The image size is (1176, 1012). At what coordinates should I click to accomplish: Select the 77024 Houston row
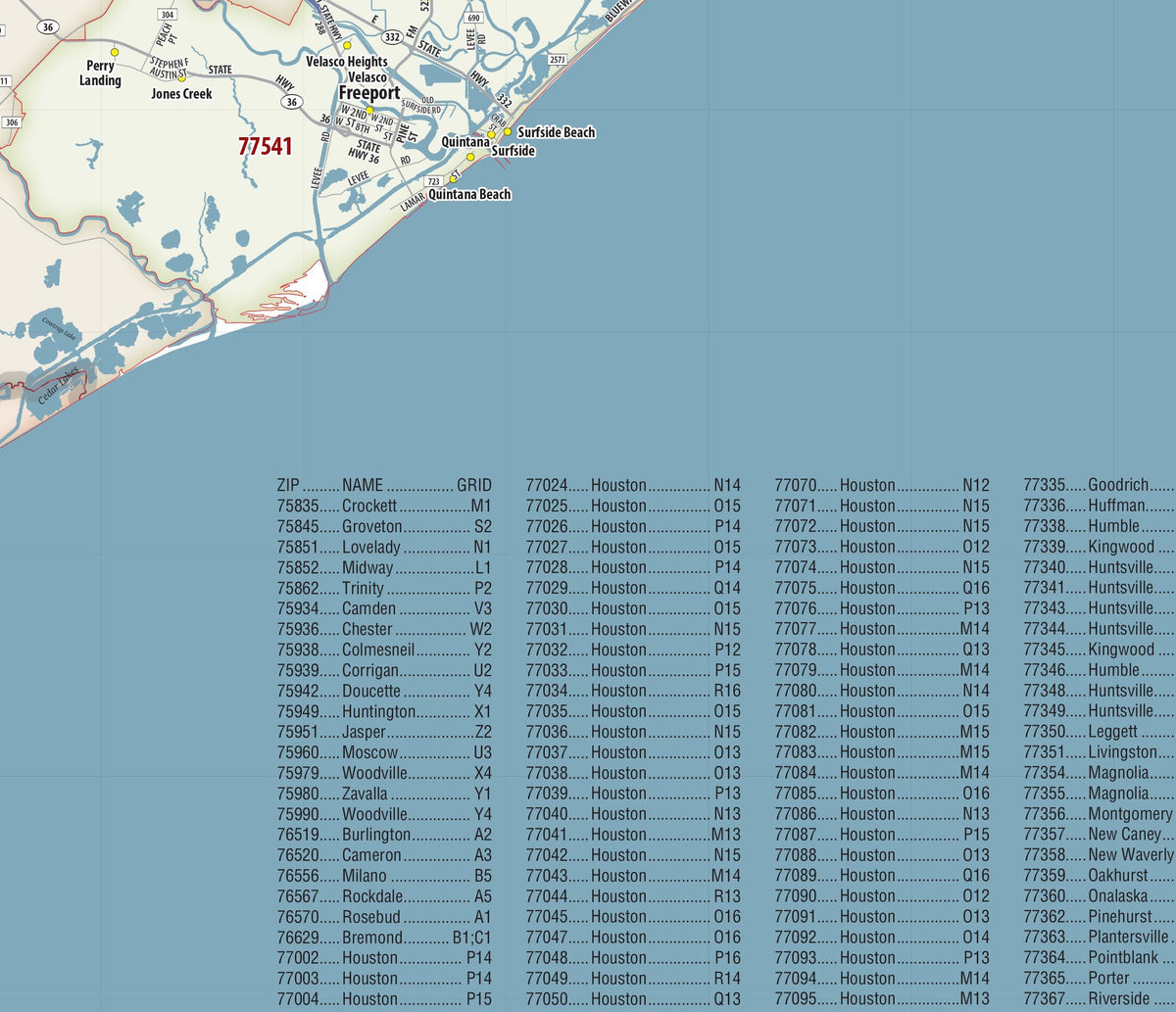(x=633, y=485)
